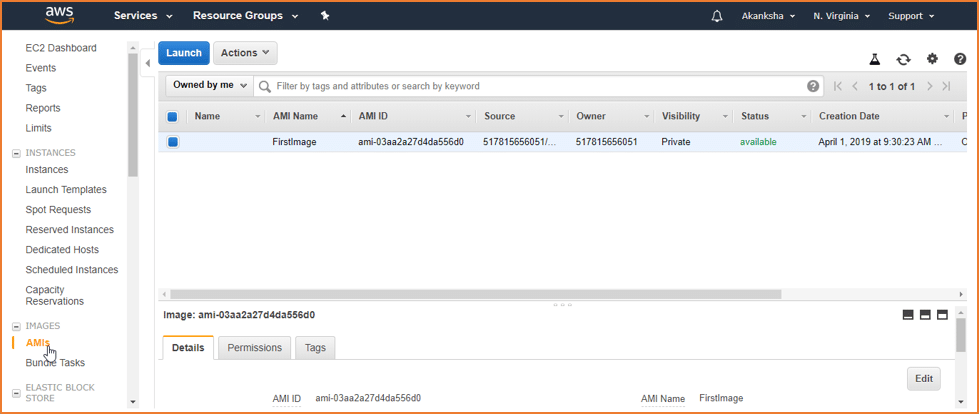This screenshot has width=979, height=414.
Task: Switch to the Details tab
Action: pyautogui.click(x=188, y=348)
